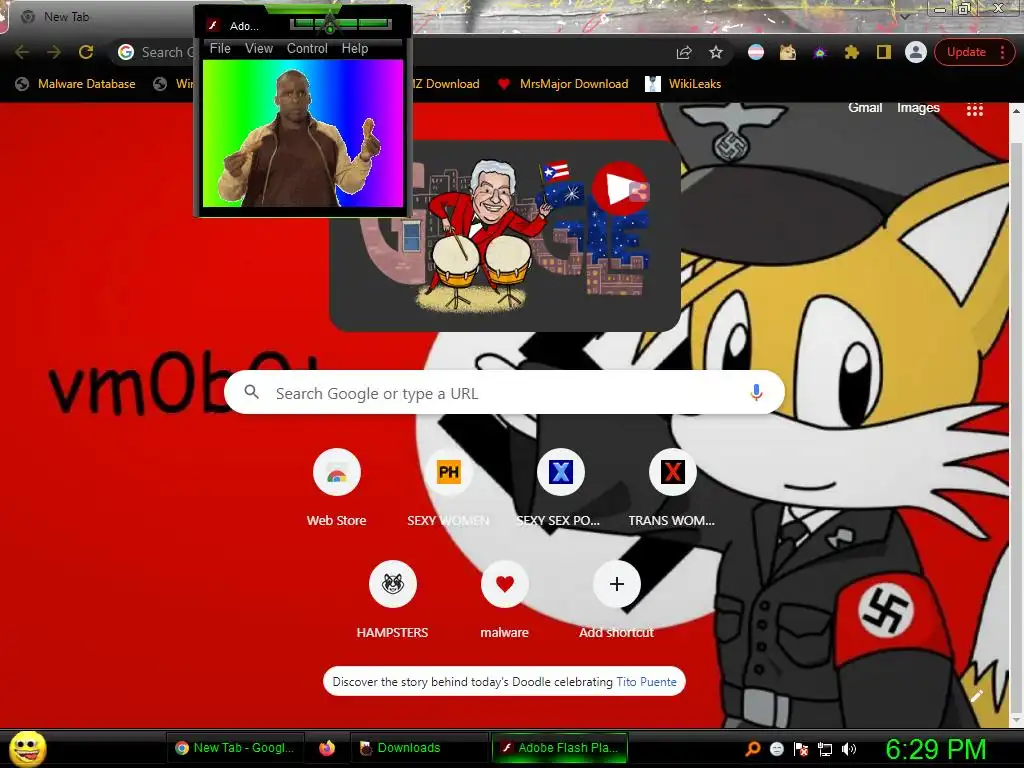Open the tab search chevron dropdown
Image resolution: width=1024 pixels, height=768 pixels.
tap(904, 15)
